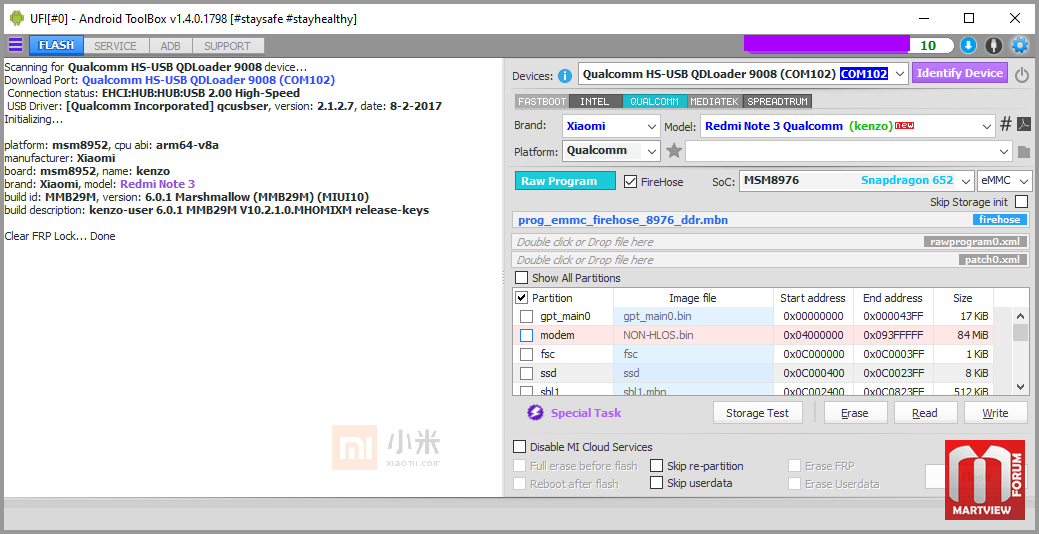The height and width of the screenshot is (534, 1039).
Task: Click the Android app icon in title bar
Action: (x=17, y=19)
